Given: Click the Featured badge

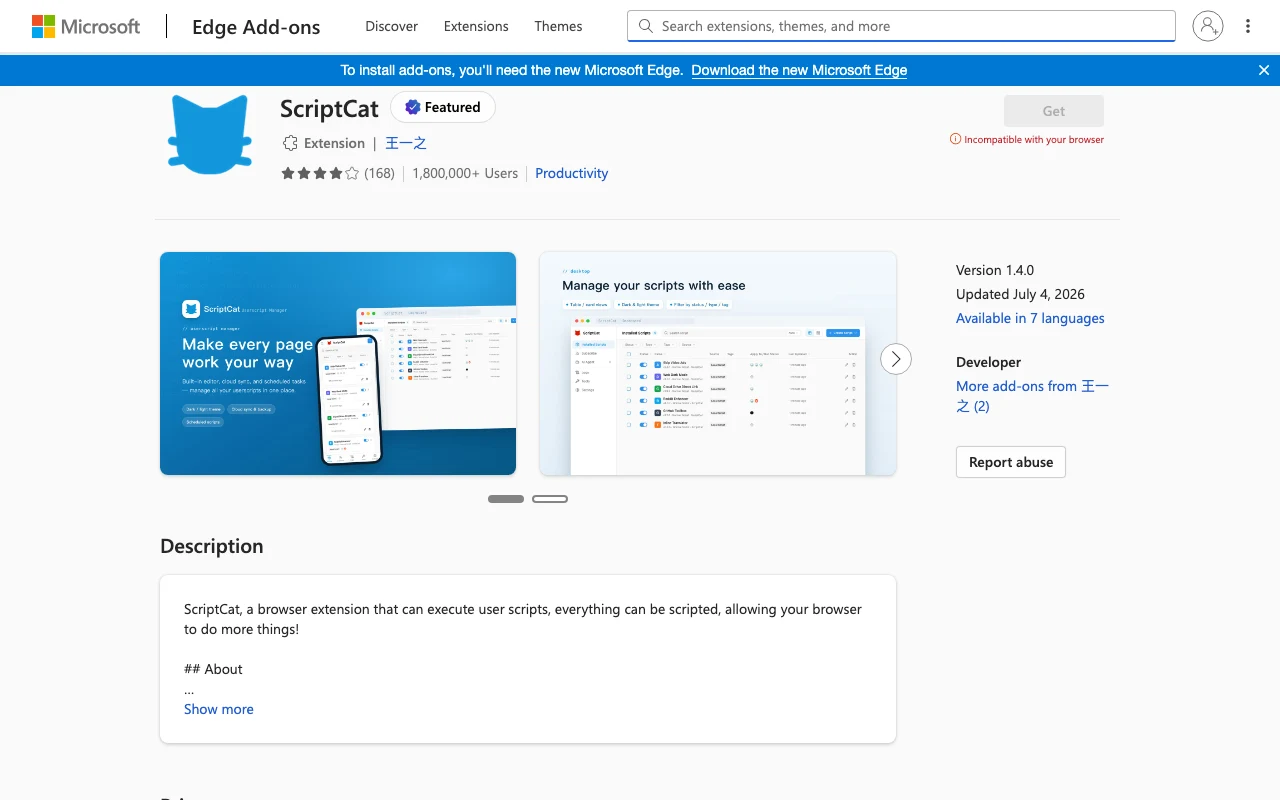Looking at the screenshot, I should click(443, 107).
